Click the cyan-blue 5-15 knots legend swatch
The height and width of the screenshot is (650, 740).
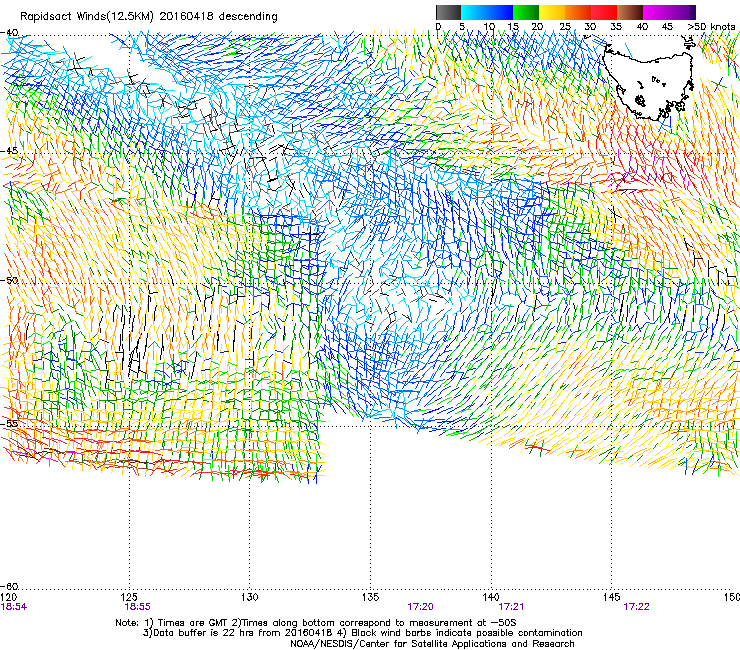click(x=487, y=12)
